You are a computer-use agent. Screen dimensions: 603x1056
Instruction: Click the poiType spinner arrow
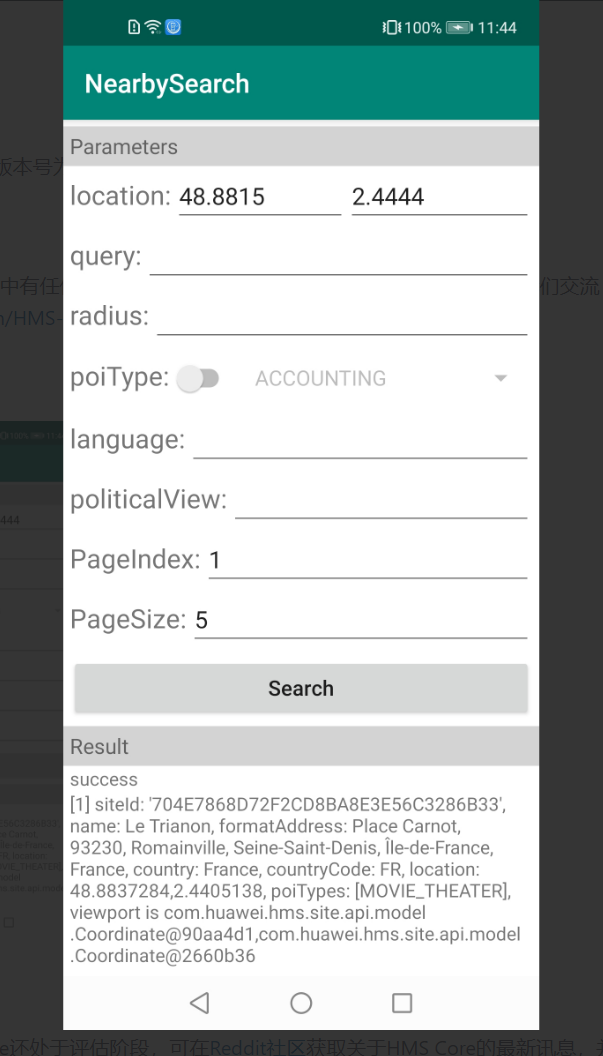(x=501, y=378)
